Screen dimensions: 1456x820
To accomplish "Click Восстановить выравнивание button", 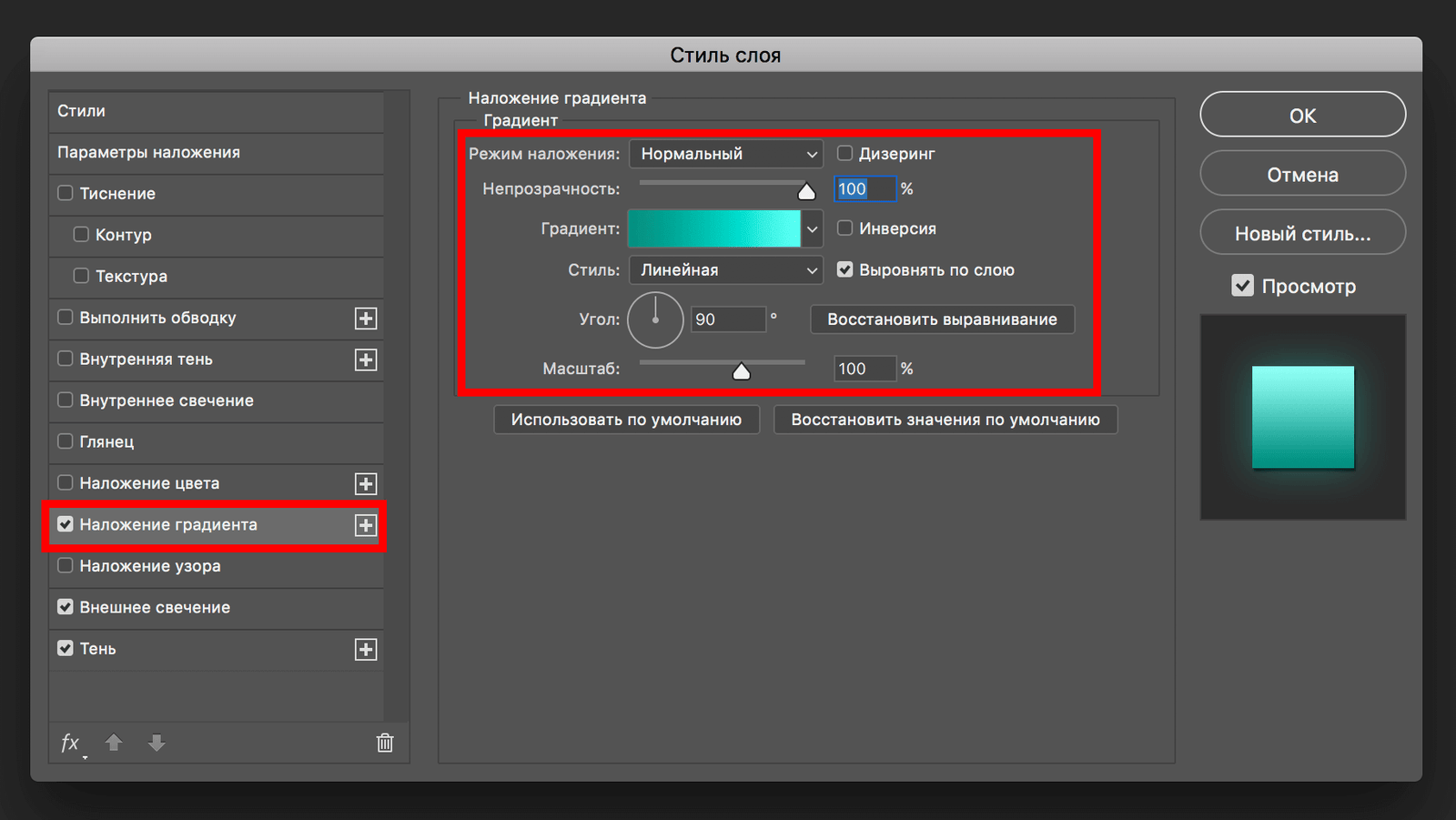I will [942, 319].
